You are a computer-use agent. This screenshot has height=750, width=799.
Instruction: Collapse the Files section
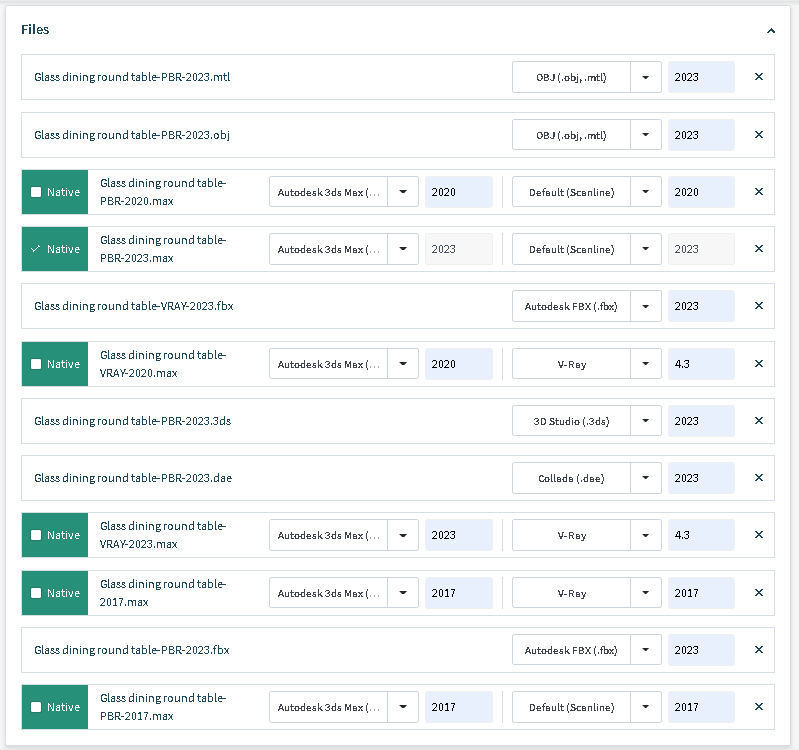(771, 31)
